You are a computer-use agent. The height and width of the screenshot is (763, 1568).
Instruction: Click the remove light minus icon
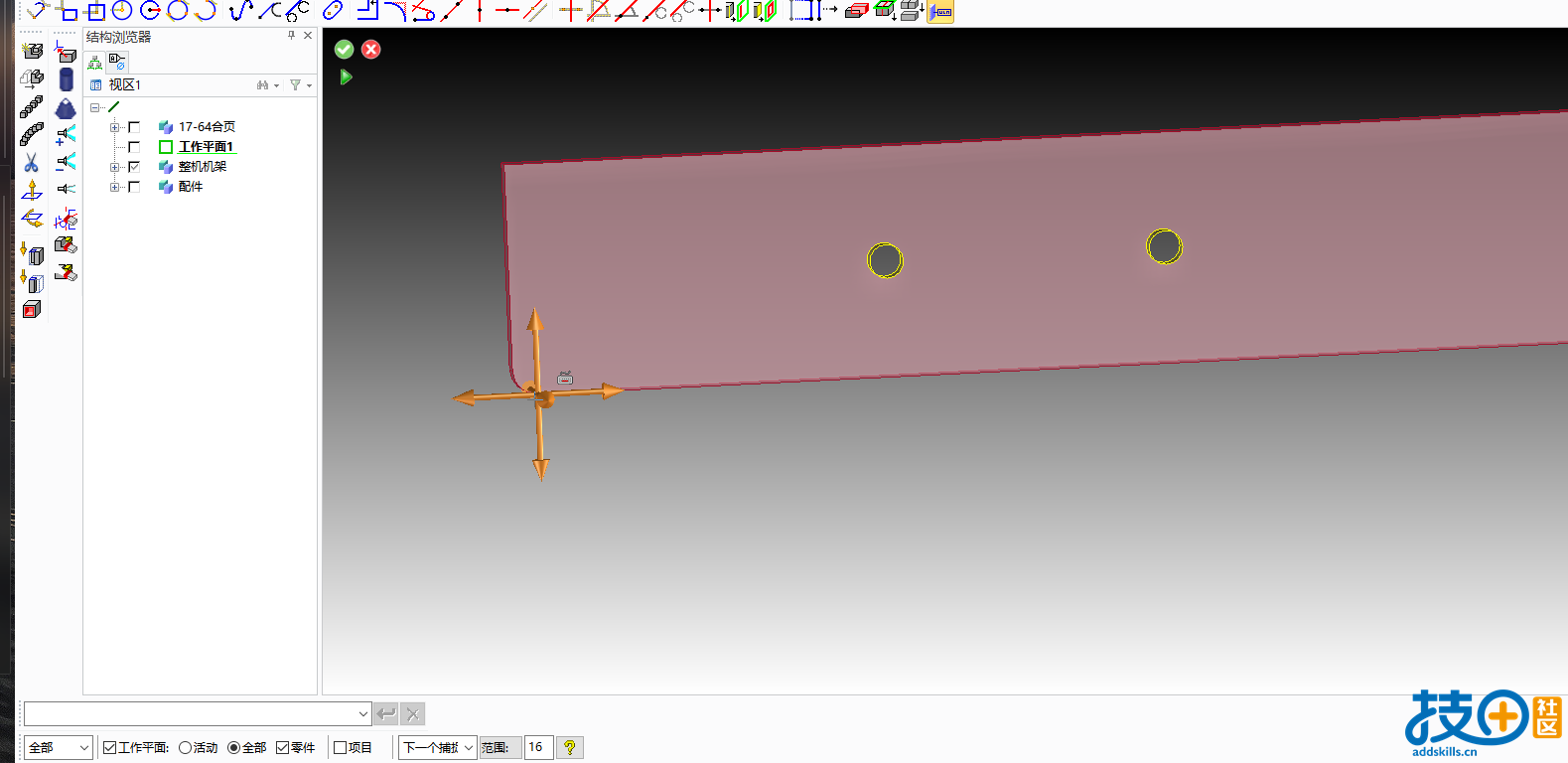point(66,162)
